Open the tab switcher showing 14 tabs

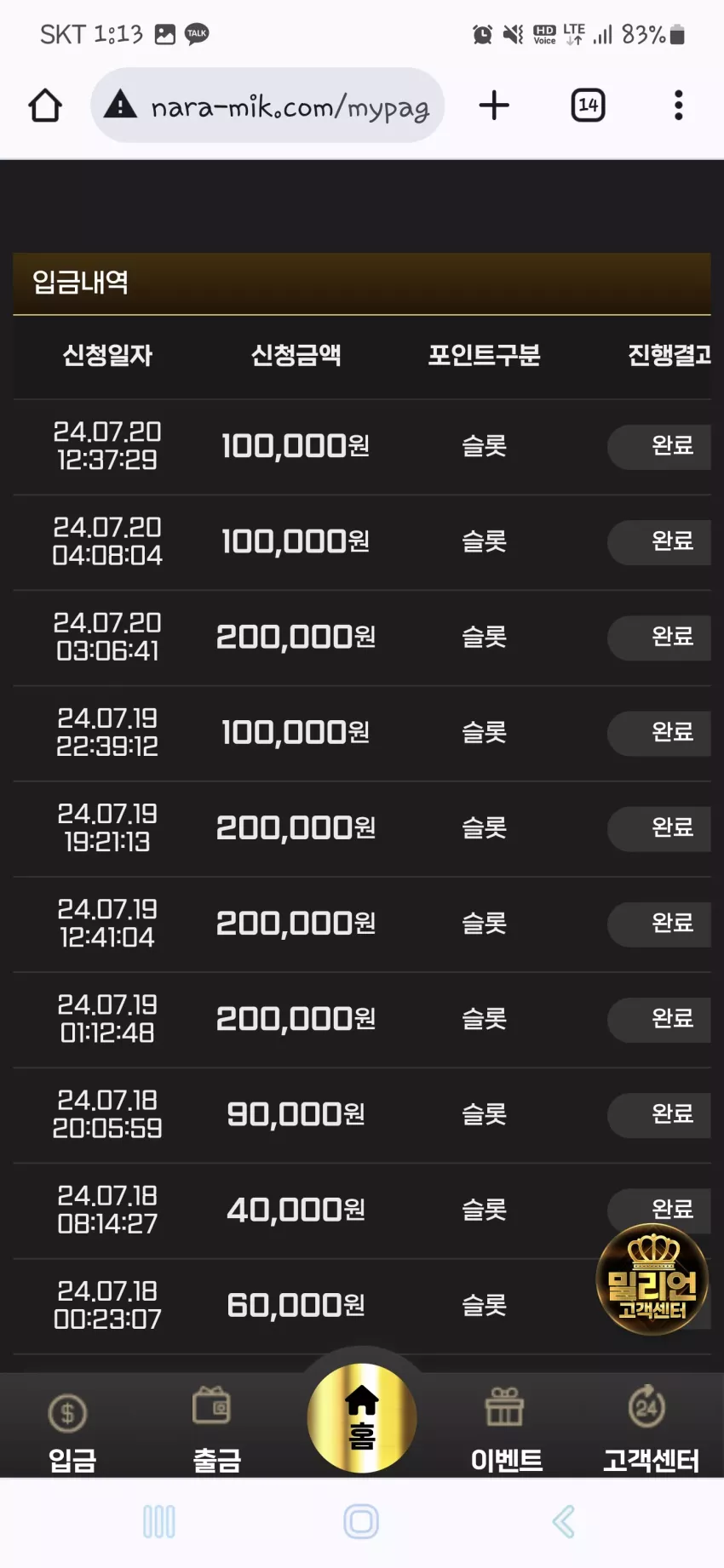pos(588,106)
